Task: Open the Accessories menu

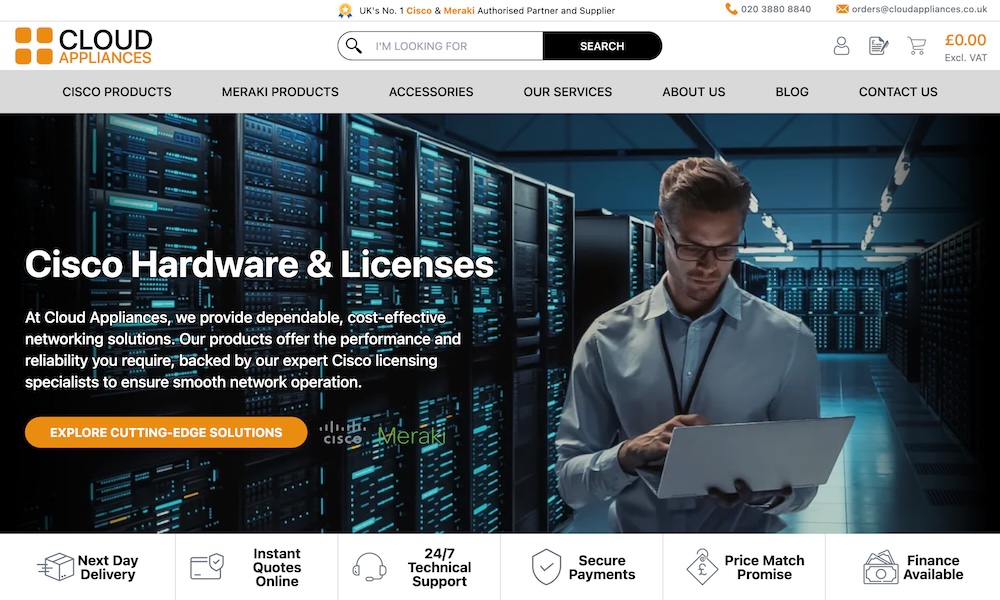Action: pyautogui.click(x=431, y=92)
